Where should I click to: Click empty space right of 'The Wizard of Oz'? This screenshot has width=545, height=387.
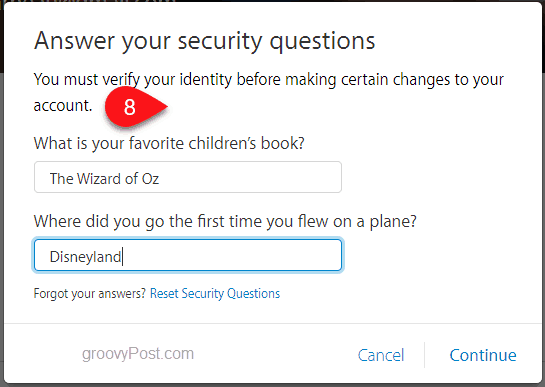click(250, 177)
